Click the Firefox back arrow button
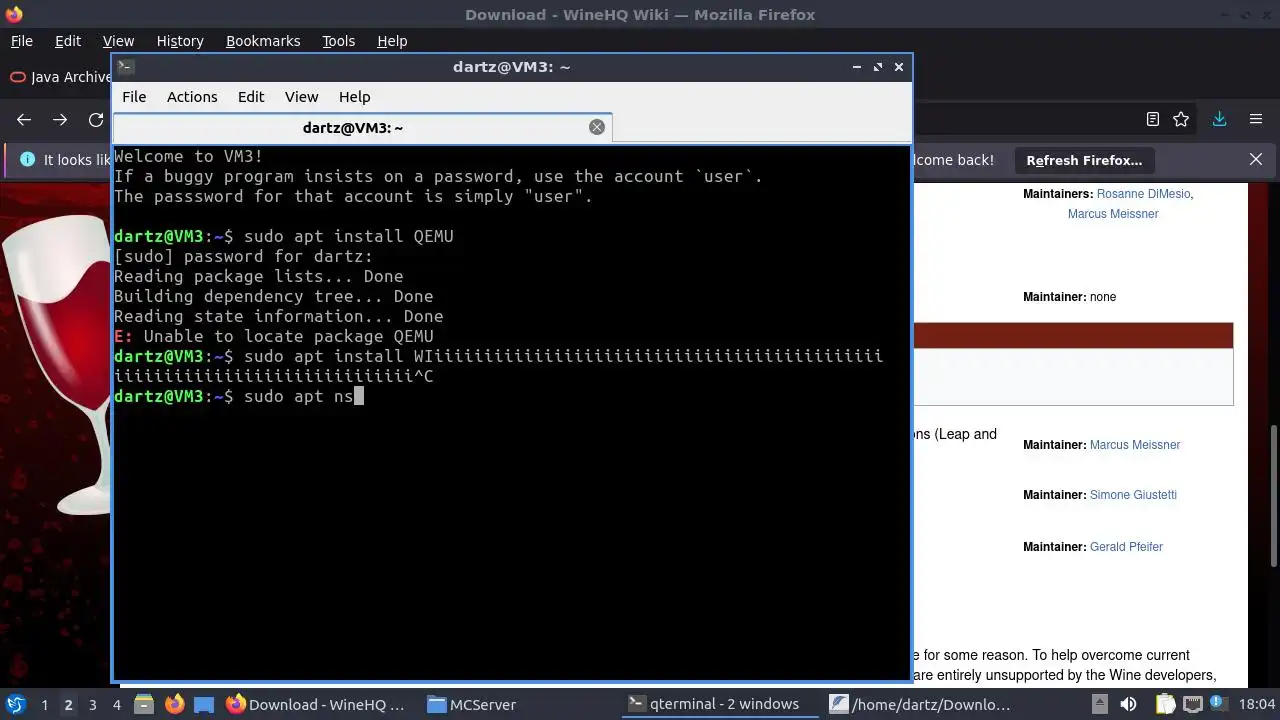The image size is (1280, 720). (24, 119)
